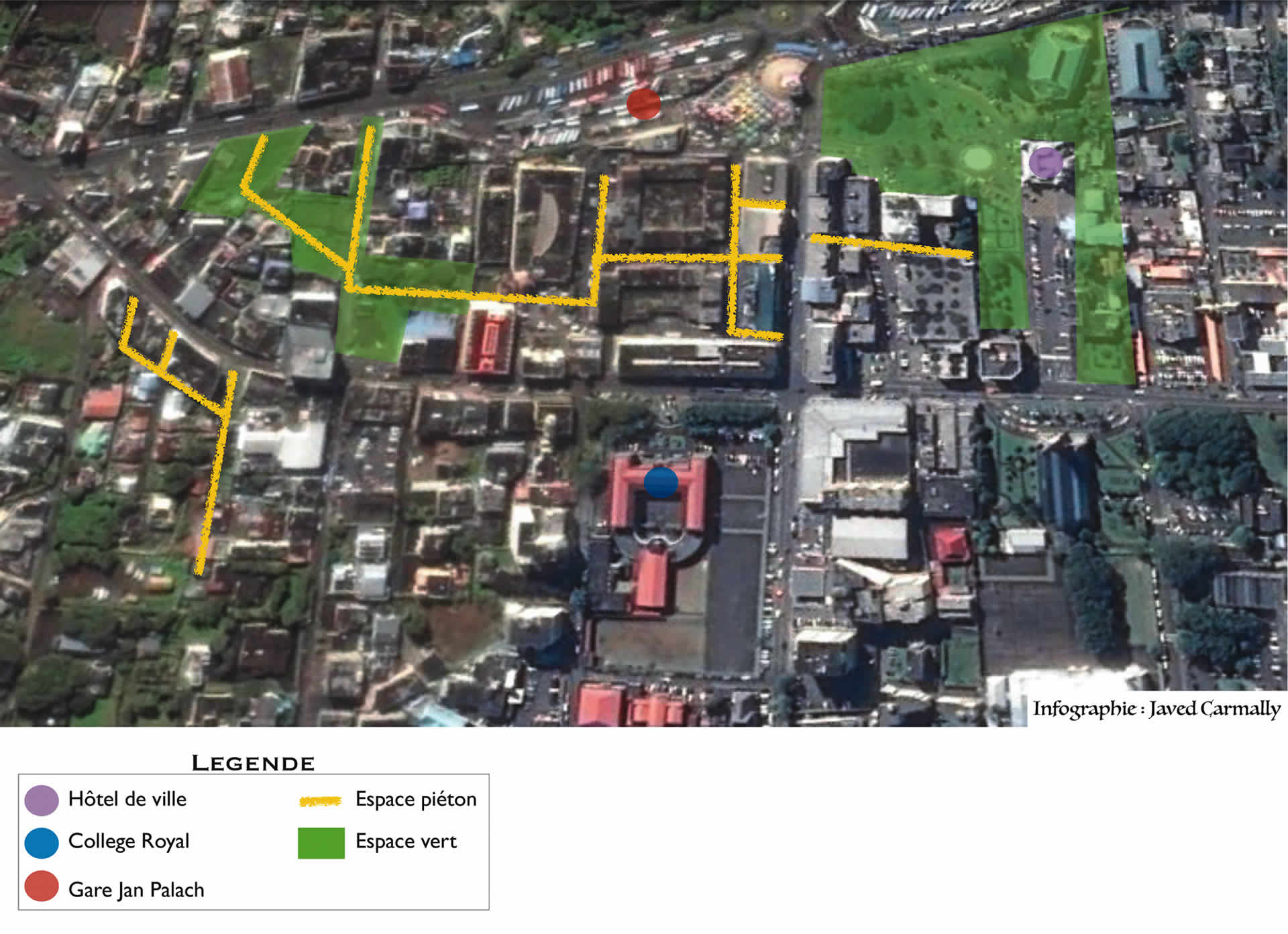The image size is (1288, 934).
Task: Click the Hôtel de ville legend label
Action: click(127, 799)
